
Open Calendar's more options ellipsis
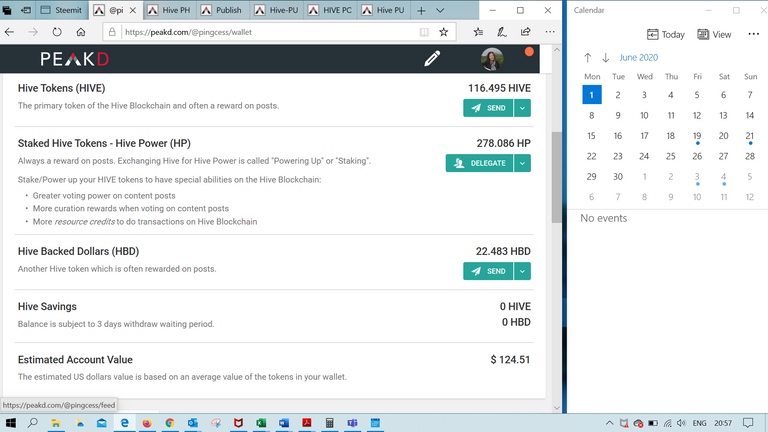point(753,34)
